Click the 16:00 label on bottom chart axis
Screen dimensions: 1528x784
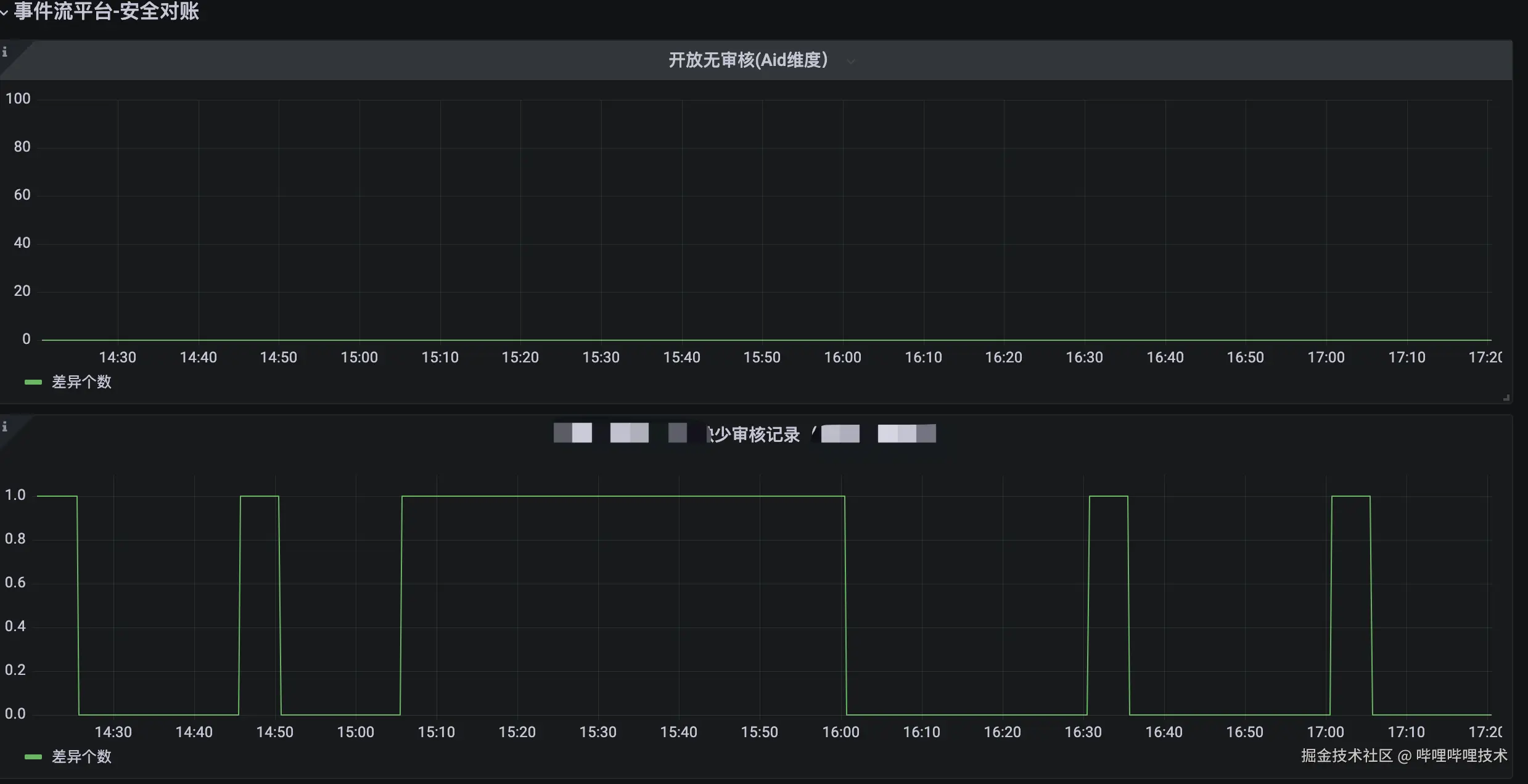840,732
